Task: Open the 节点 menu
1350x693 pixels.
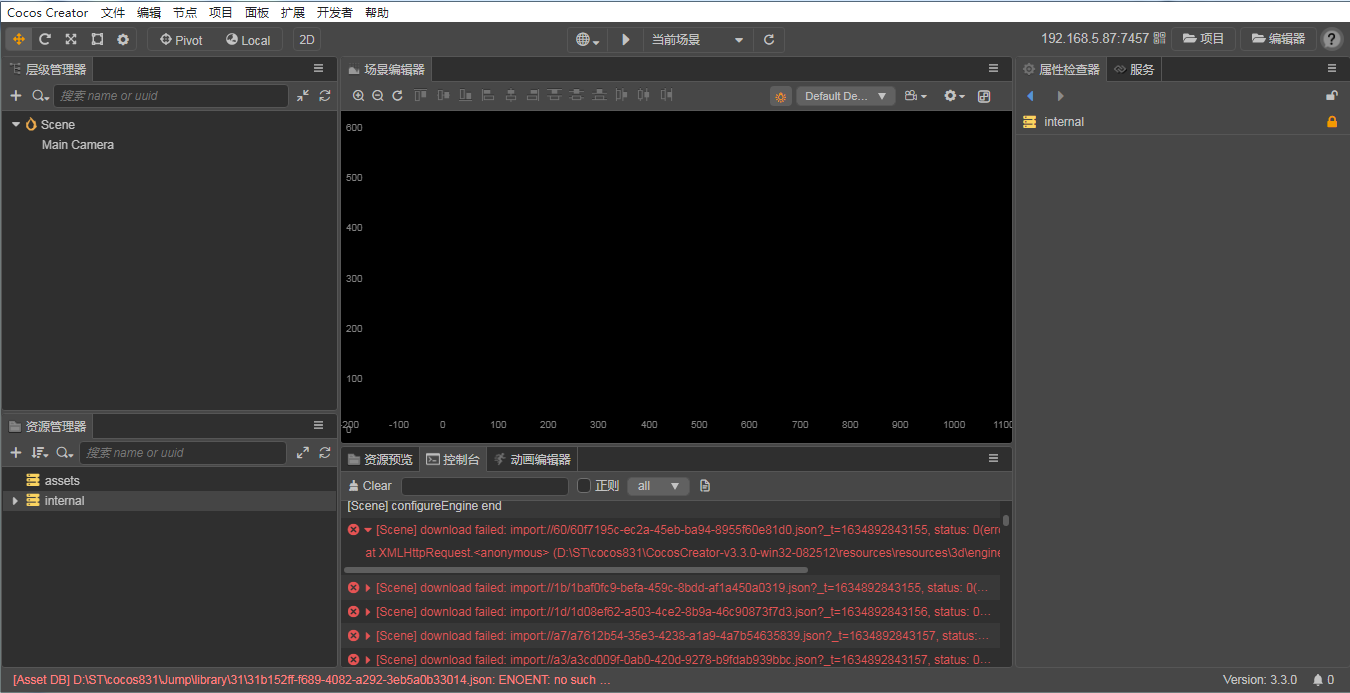Action: [x=185, y=13]
